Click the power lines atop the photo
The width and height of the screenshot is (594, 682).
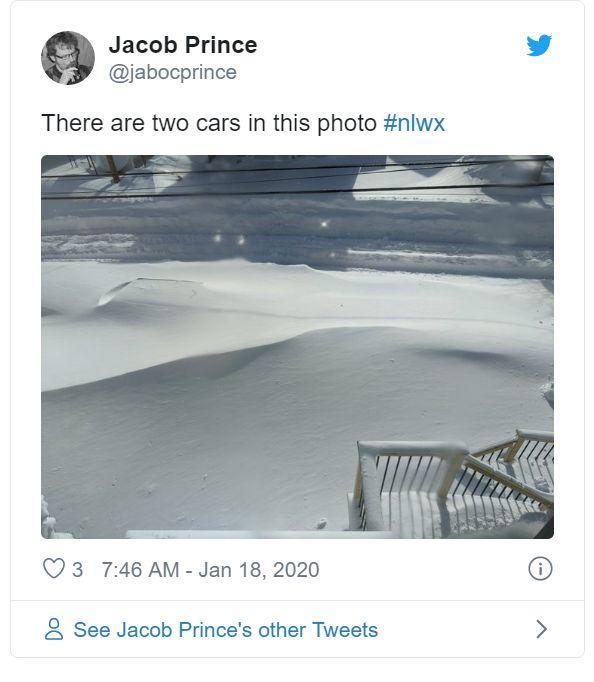click(297, 179)
